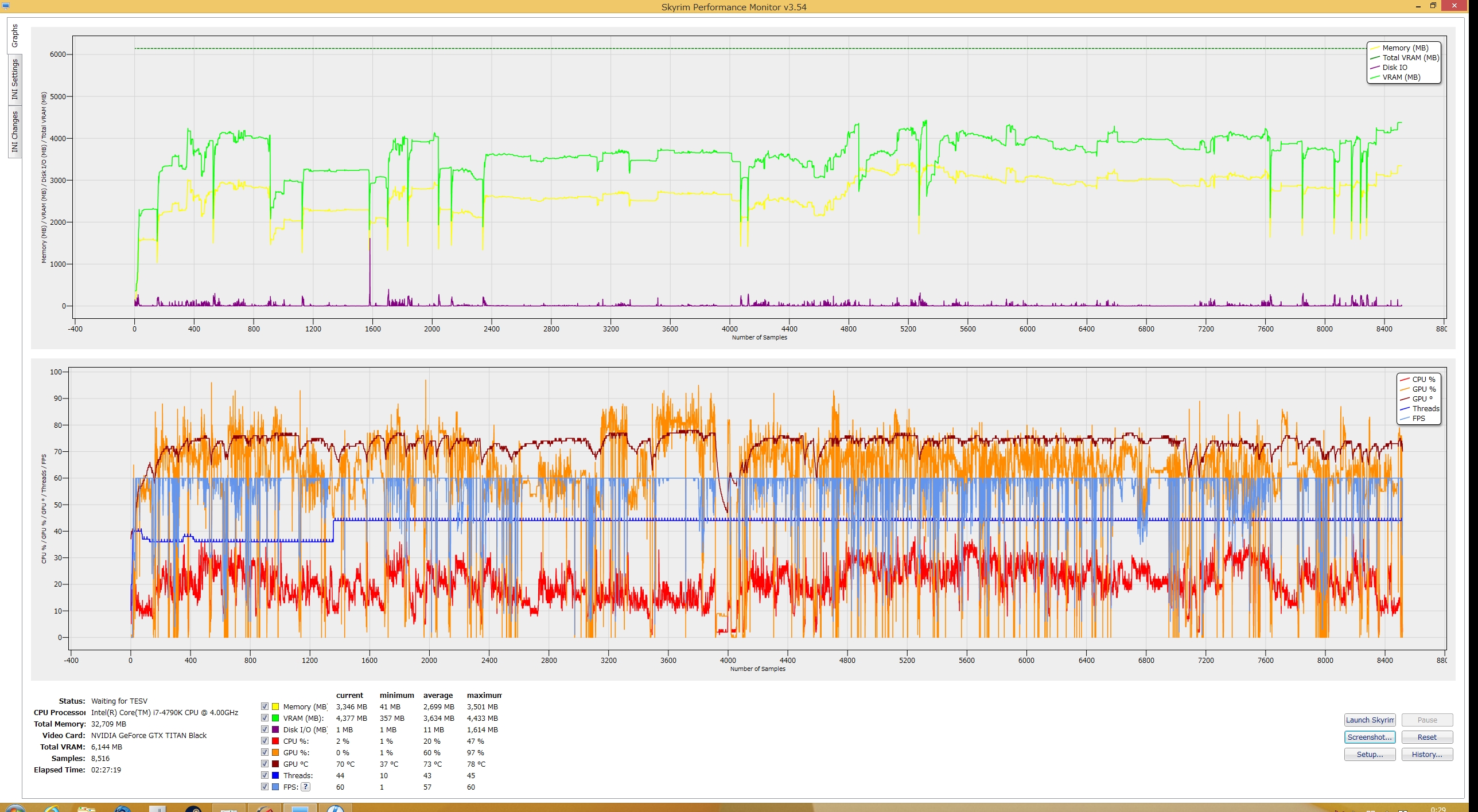Click the 'maximum' column header
This screenshot has height=812, width=1478.
click(x=484, y=695)
